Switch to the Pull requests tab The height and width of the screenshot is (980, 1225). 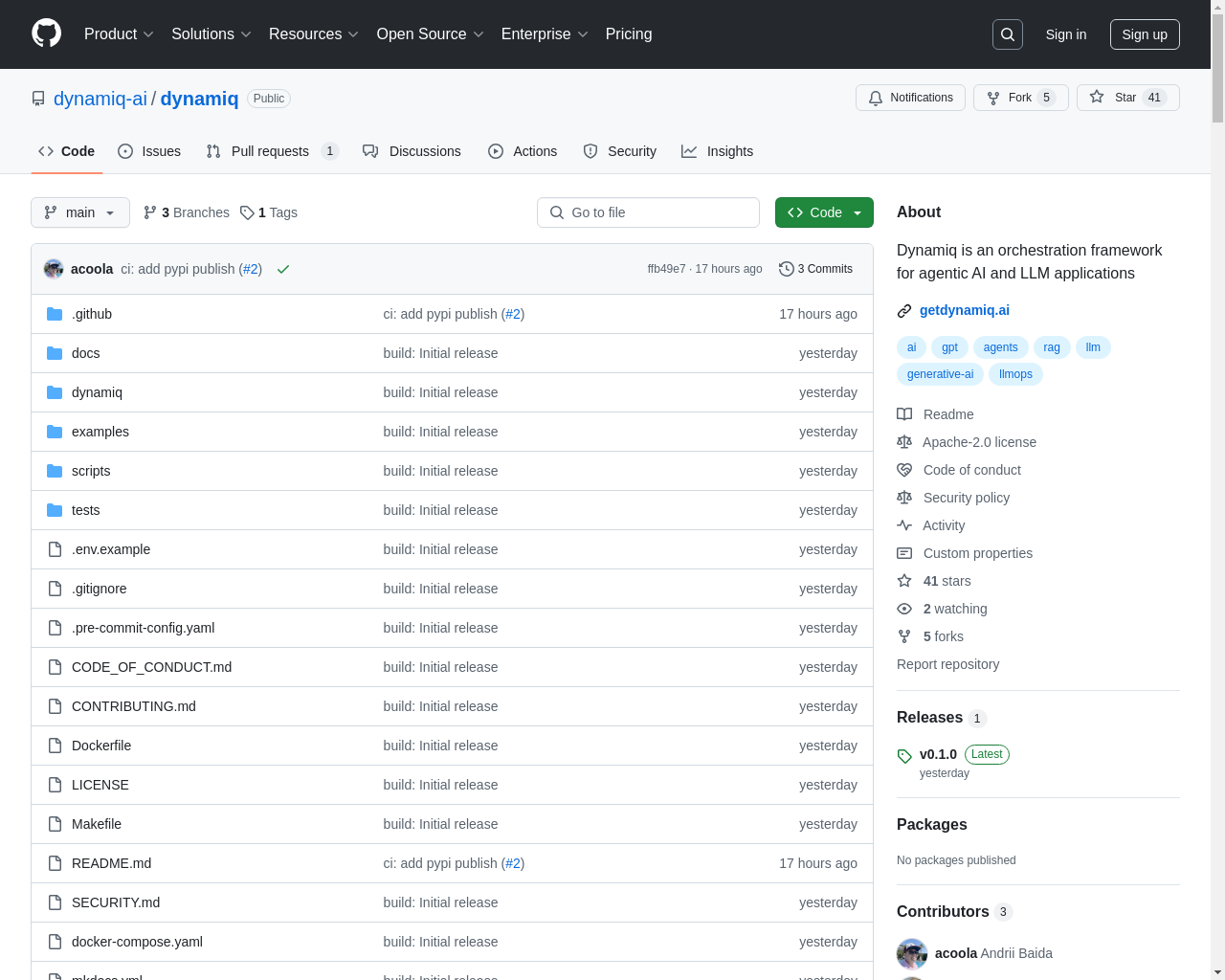click(272, 151)
